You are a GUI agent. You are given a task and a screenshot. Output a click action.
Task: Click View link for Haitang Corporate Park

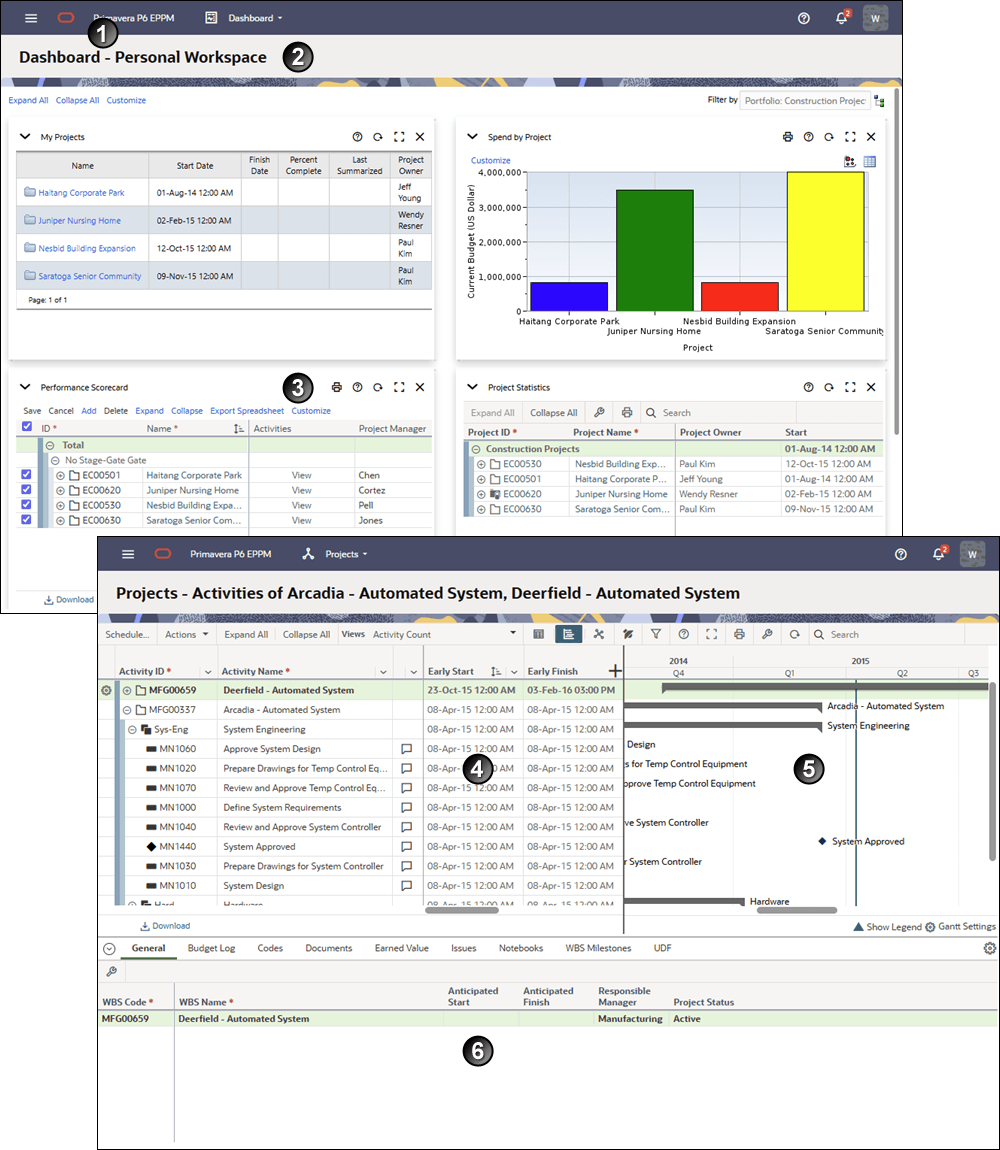302,475
